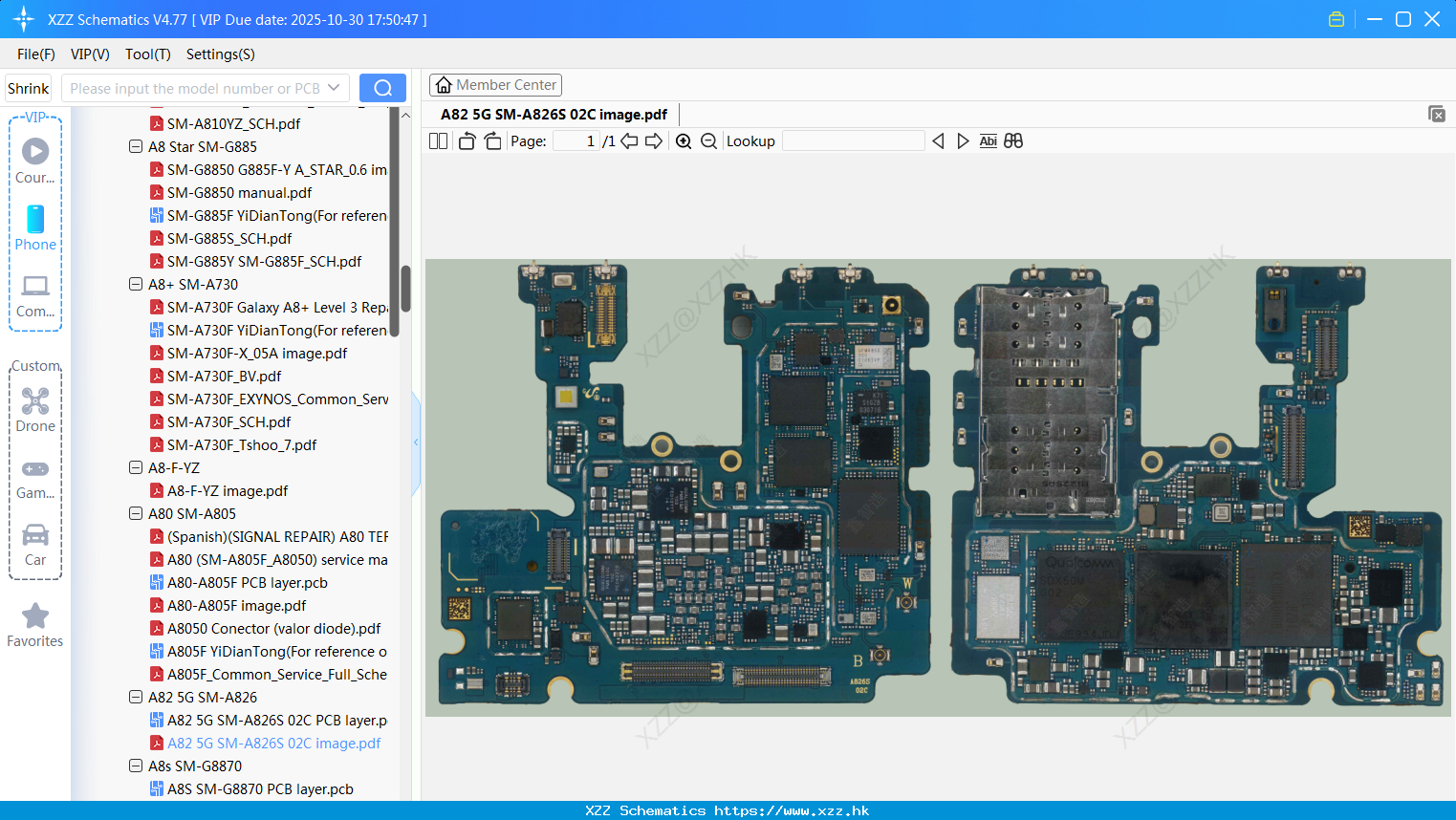Click the Page number field
The image size is (1456, 820).
pos(576,140)
